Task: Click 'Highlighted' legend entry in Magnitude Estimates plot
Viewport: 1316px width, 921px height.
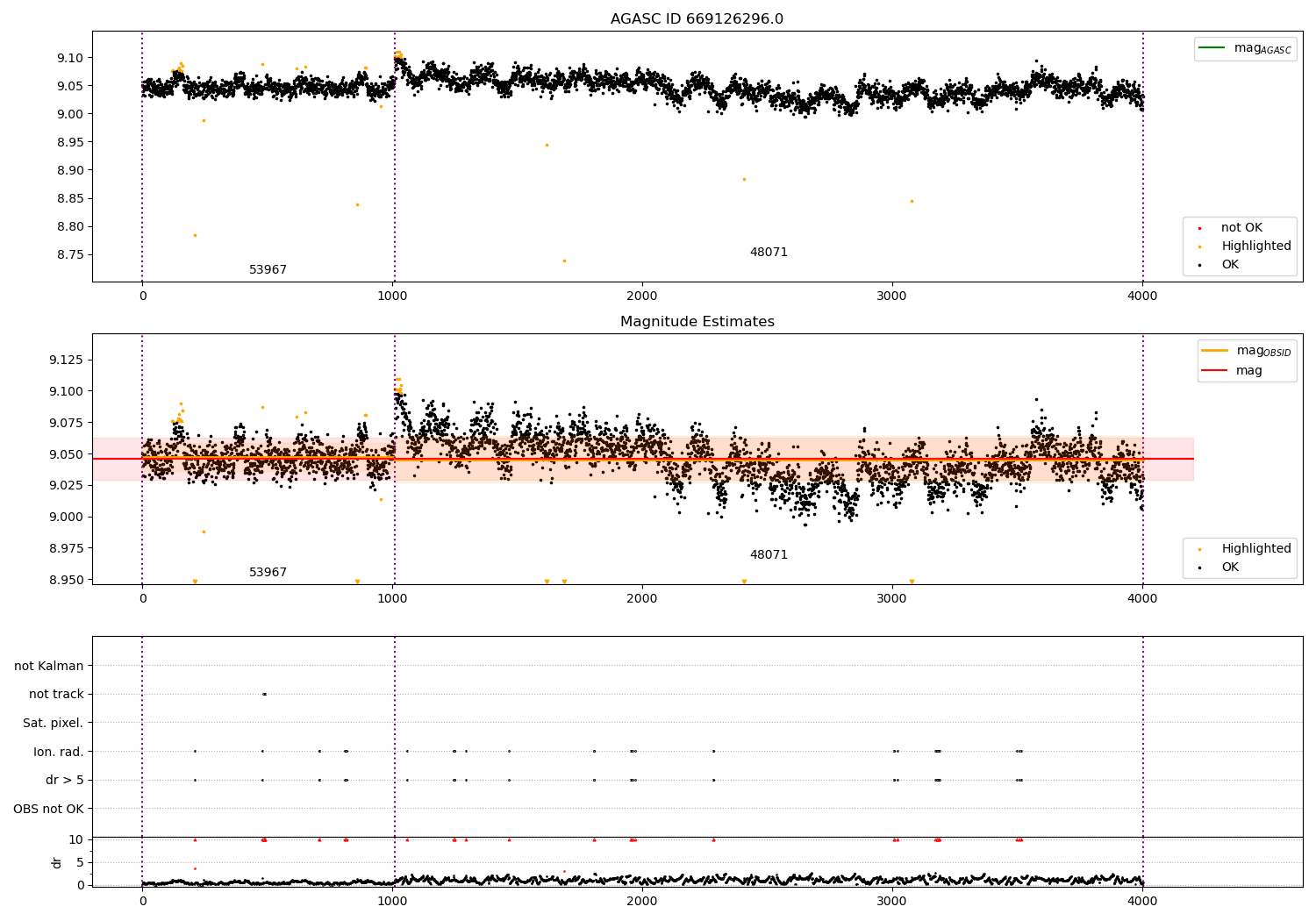Action: [x=1256, y=549]
